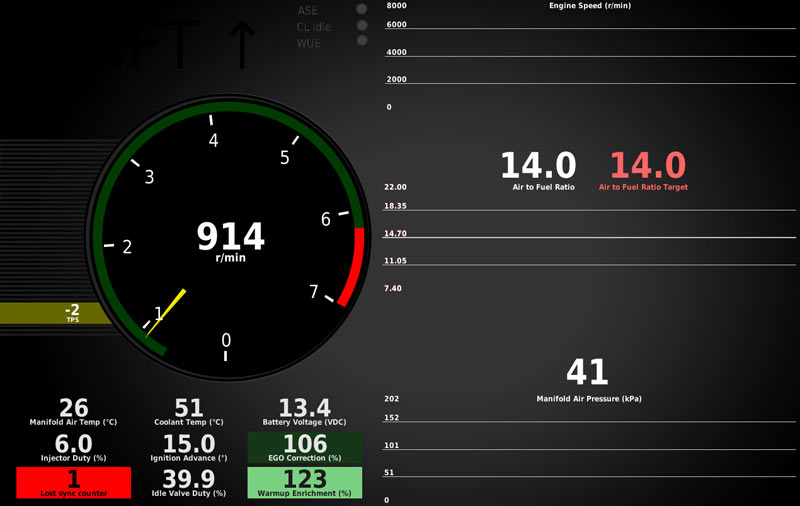The image size is (800, 506).
Task: Select the red Lost sync counter box
Action: click(73, 482)
